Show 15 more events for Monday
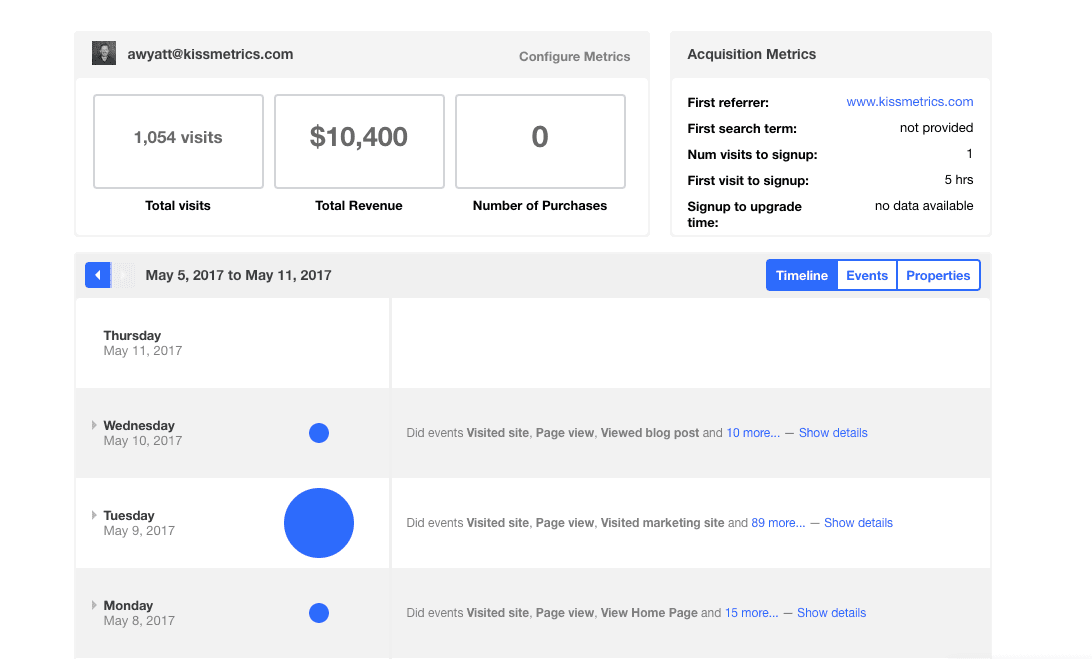 pos(751,613)
